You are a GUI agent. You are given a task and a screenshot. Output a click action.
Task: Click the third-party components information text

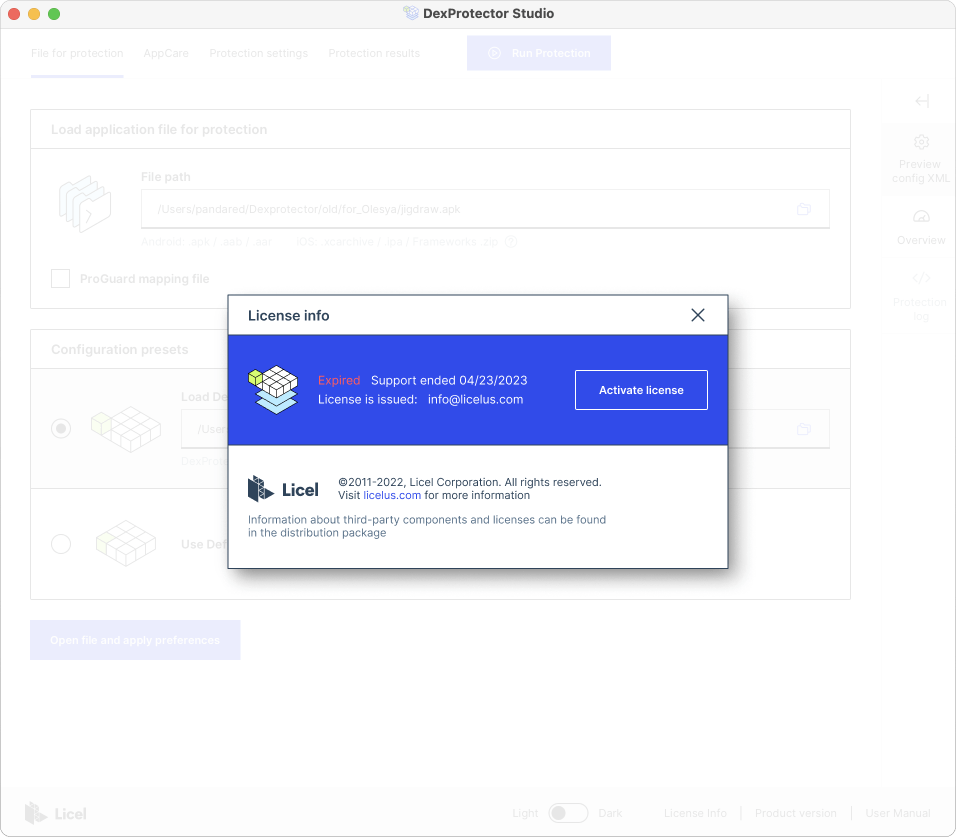click(427, 526)
